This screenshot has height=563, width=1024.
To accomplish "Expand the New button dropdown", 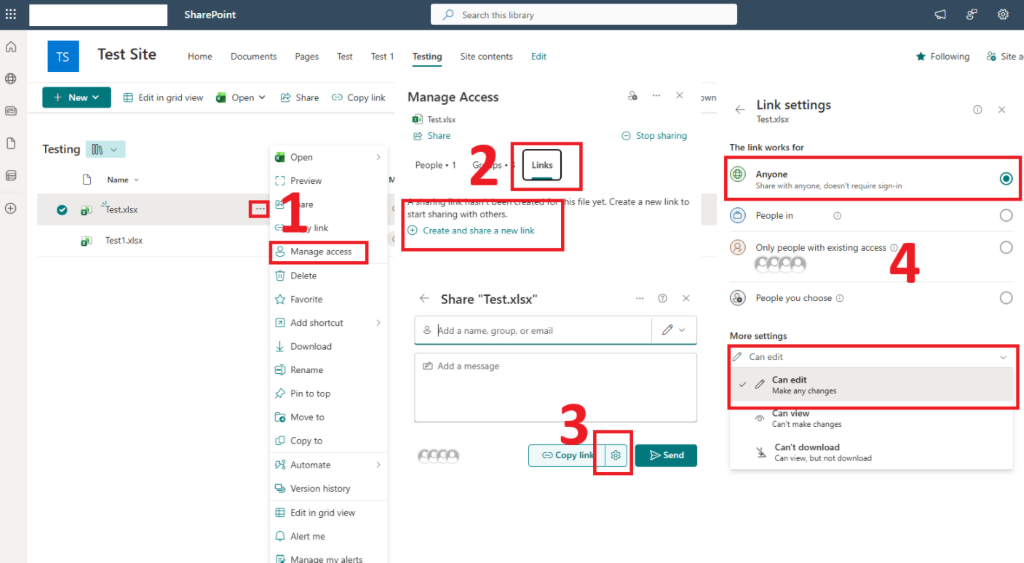I will click(x=96, y=97).
